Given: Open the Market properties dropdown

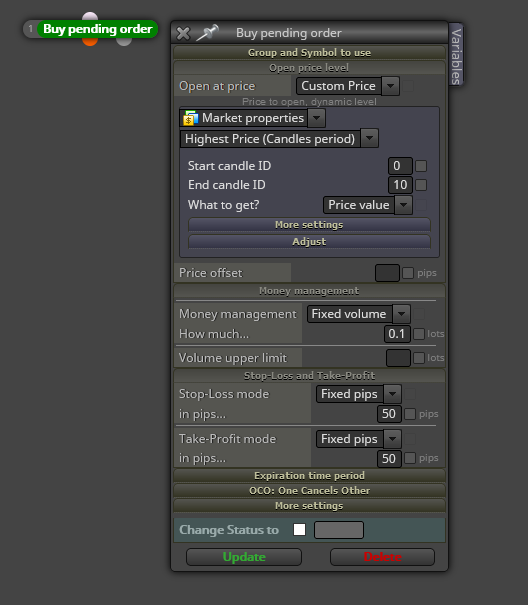Looking at the screenshot, I should click(x=252, y=118).
